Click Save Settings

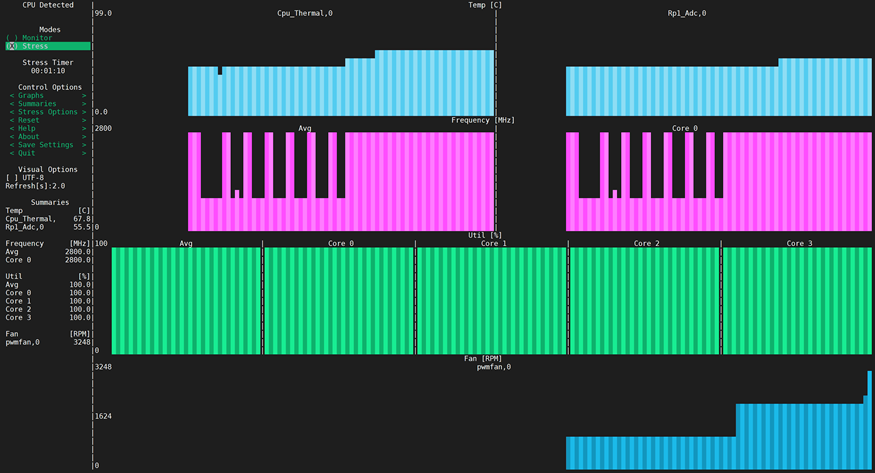(48, 145)
